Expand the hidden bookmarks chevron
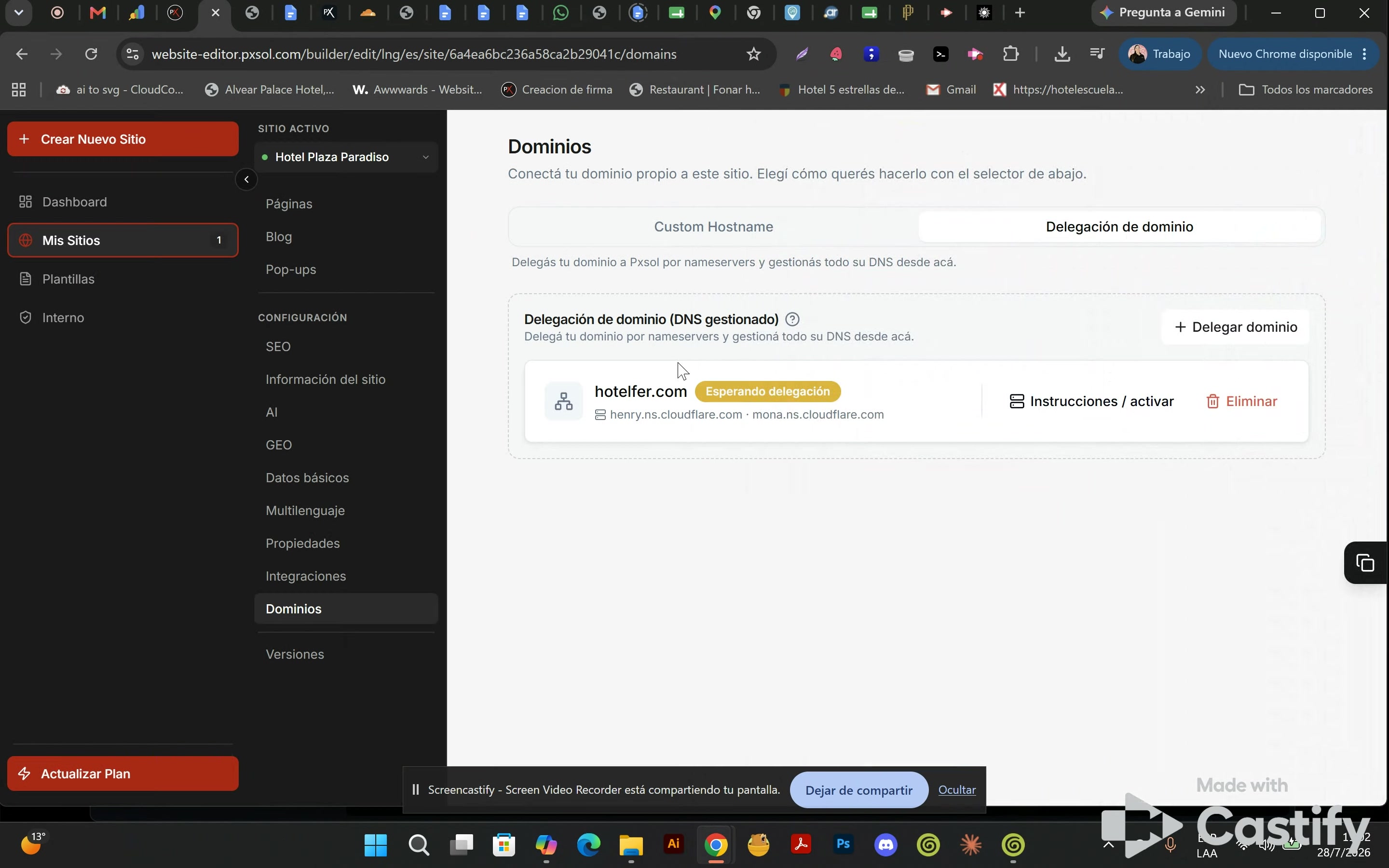The width and height of the screenshot is (1389, 868). (x=1200, y=90)
